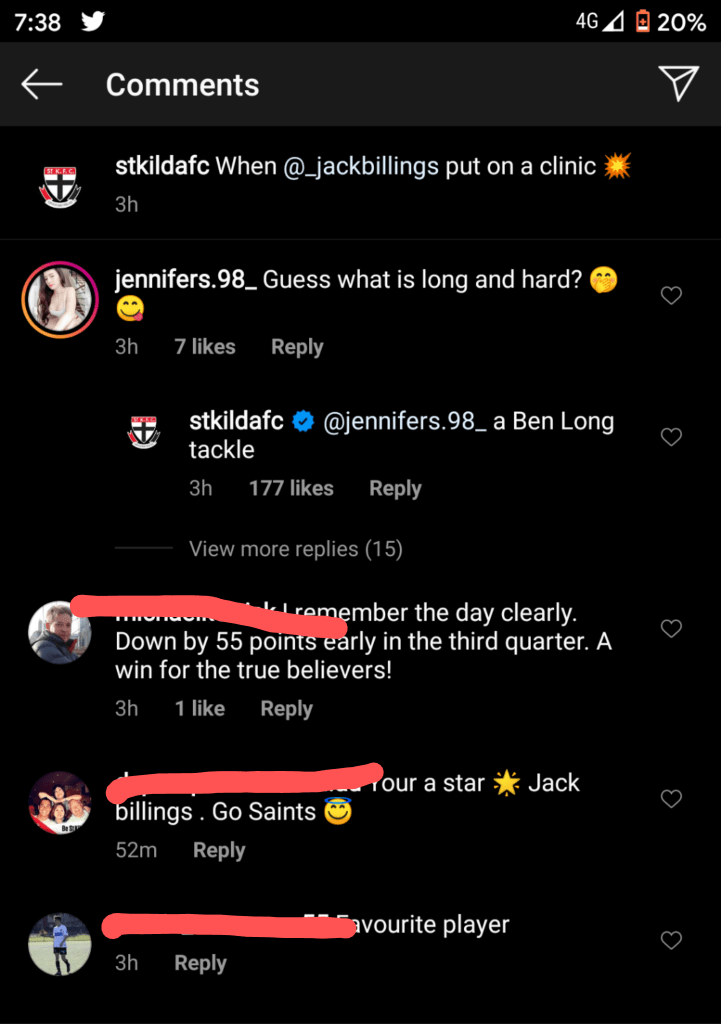This screenshot has height=1024, width=721.
Task: Tap the back arrow in header
Action: (x=42, y=85)
